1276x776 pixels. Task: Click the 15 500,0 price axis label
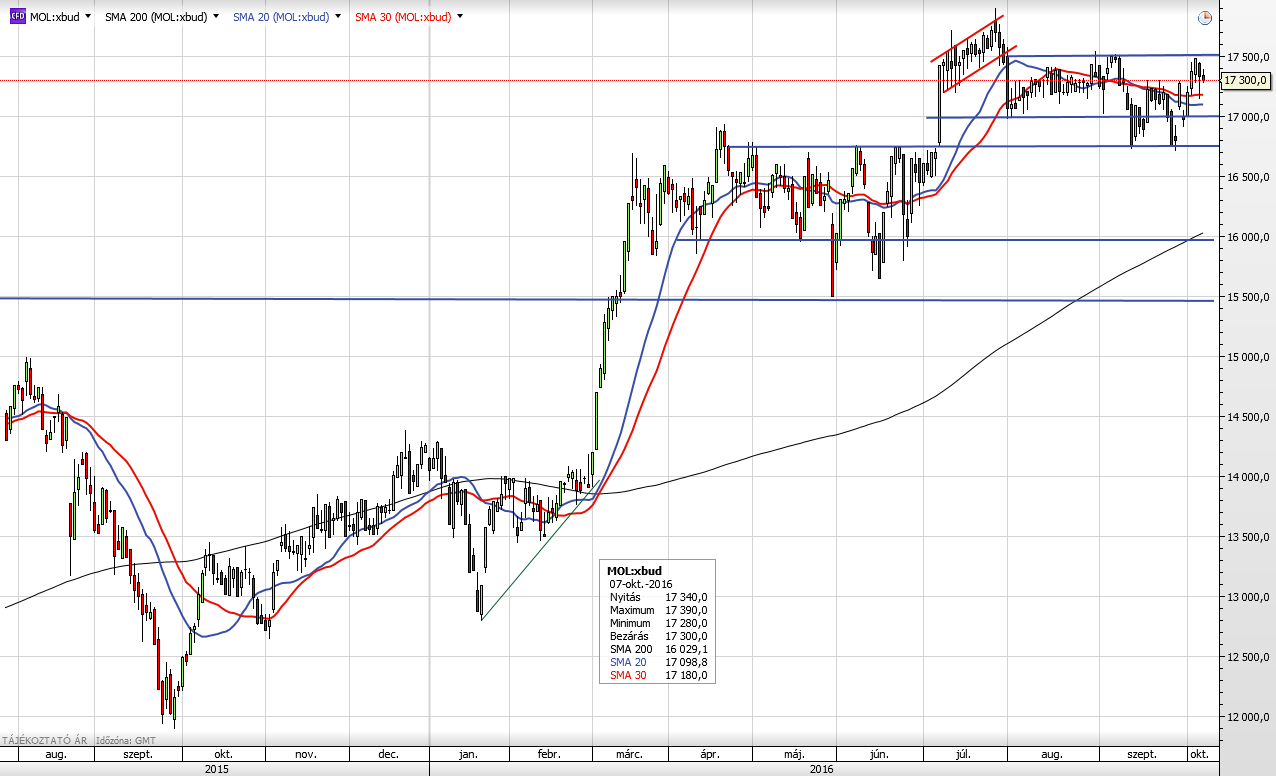(1247, 297)
